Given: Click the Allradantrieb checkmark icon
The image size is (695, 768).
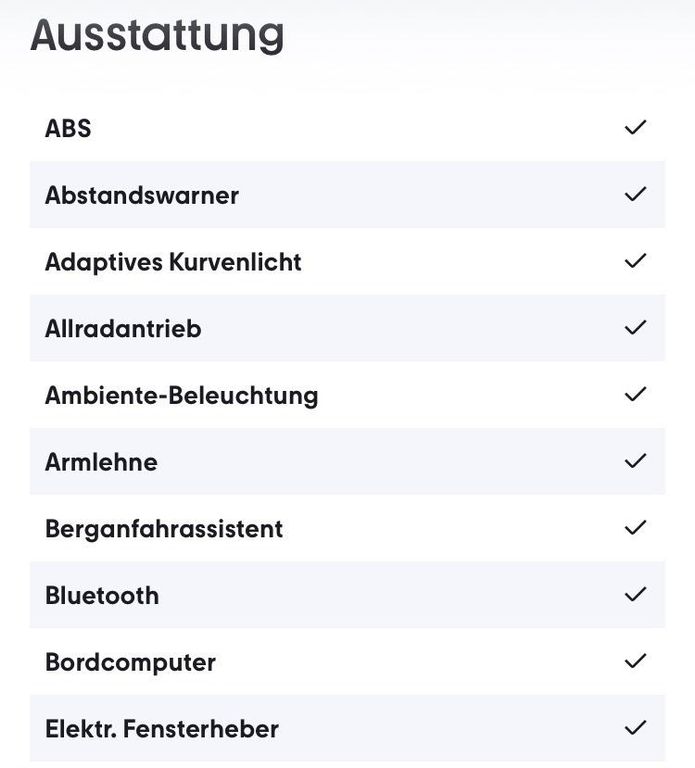Looking at the screenshot, I should coord(635,328).
